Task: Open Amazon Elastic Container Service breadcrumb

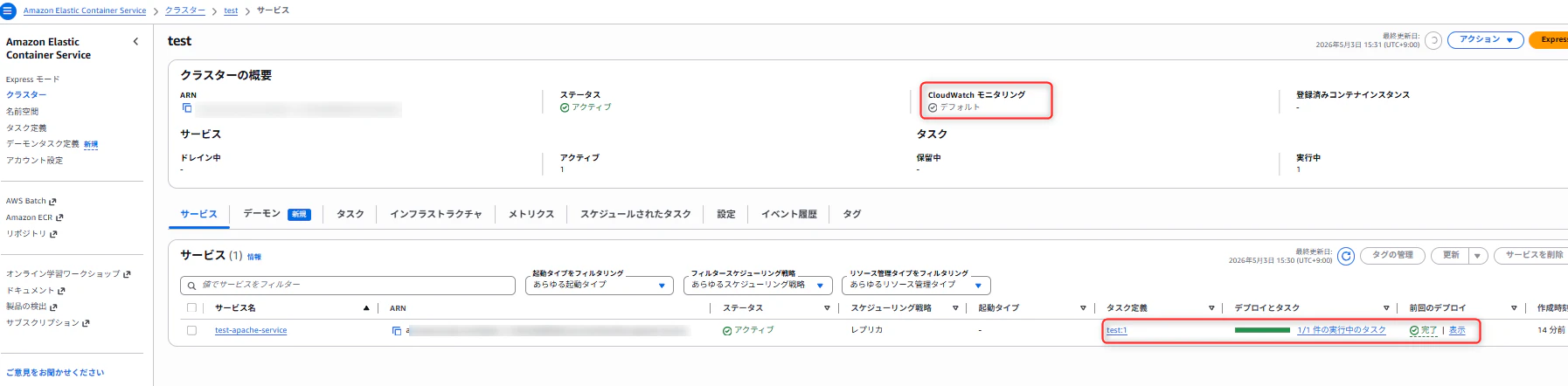Action: click(85, 10)
